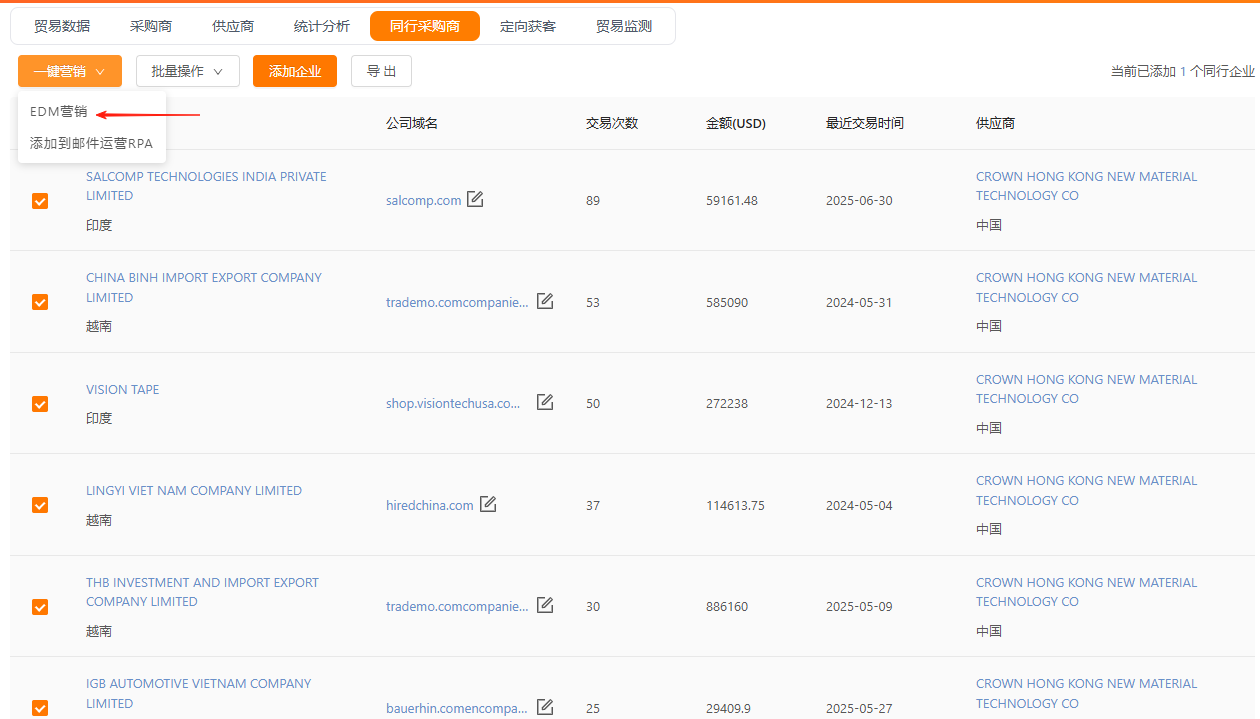The height and width of the screenshot is (719, 1260).
Task: Click the 公司域名 column header
Action: pos(412,123)
